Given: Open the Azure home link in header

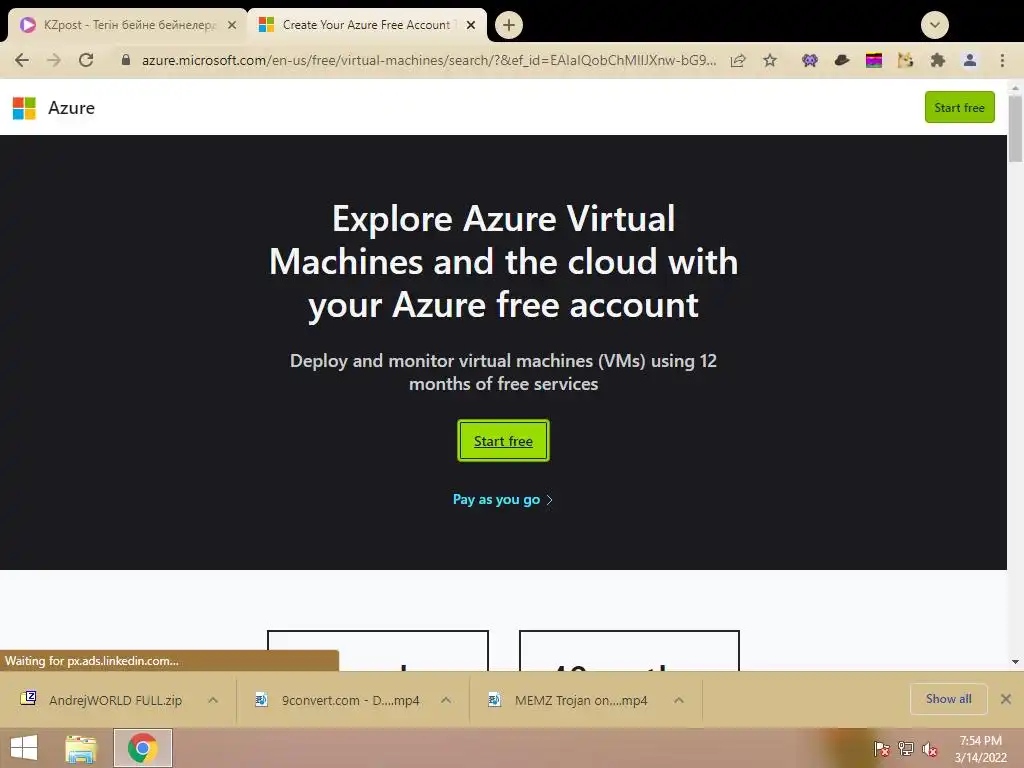Looking at the screenshot, I should coord(71,108).
